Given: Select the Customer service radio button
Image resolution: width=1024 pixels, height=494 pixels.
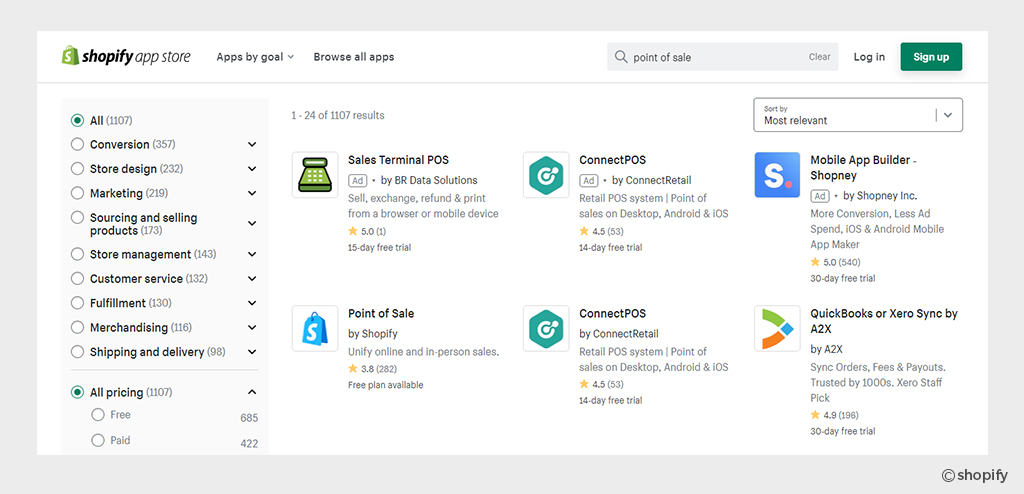Looking at the screenshot, I should [x=77, y=278].
